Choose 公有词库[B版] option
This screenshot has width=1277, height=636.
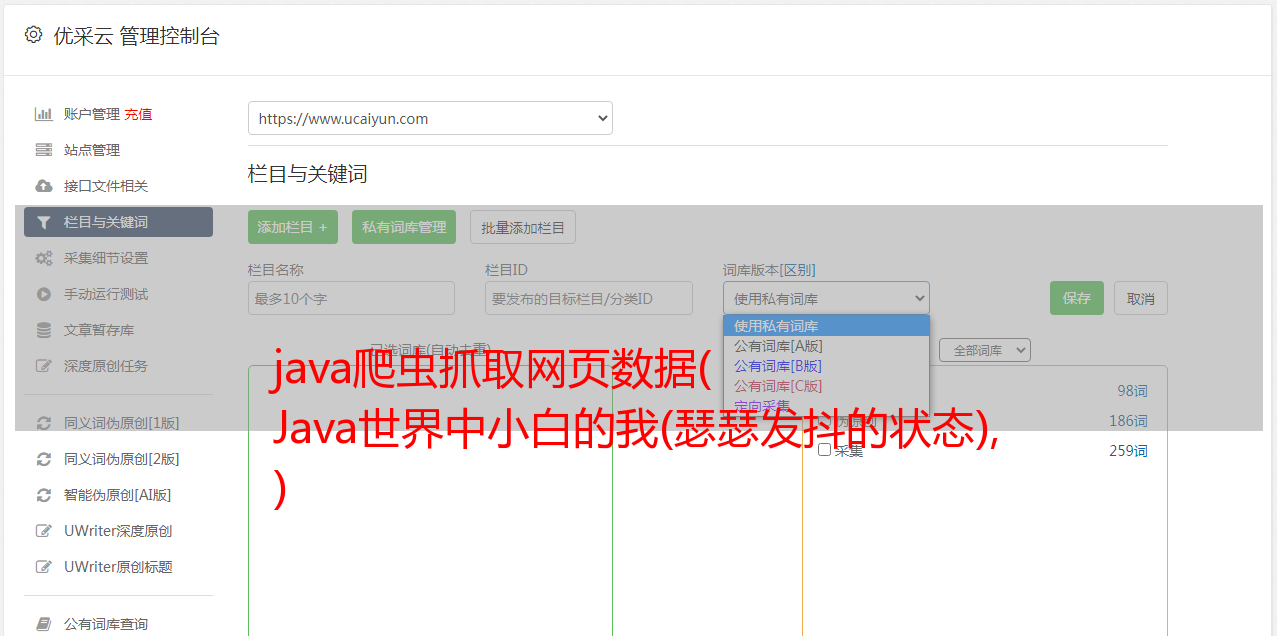pos(826,366)
